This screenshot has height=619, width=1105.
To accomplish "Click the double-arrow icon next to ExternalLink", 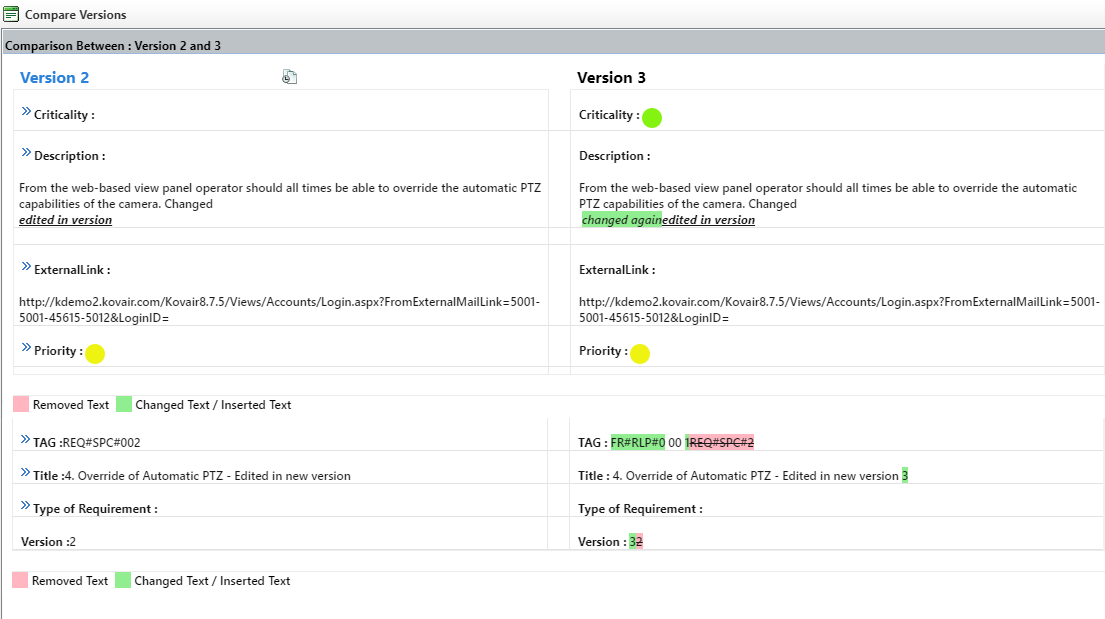I will (x=26, y=266).
